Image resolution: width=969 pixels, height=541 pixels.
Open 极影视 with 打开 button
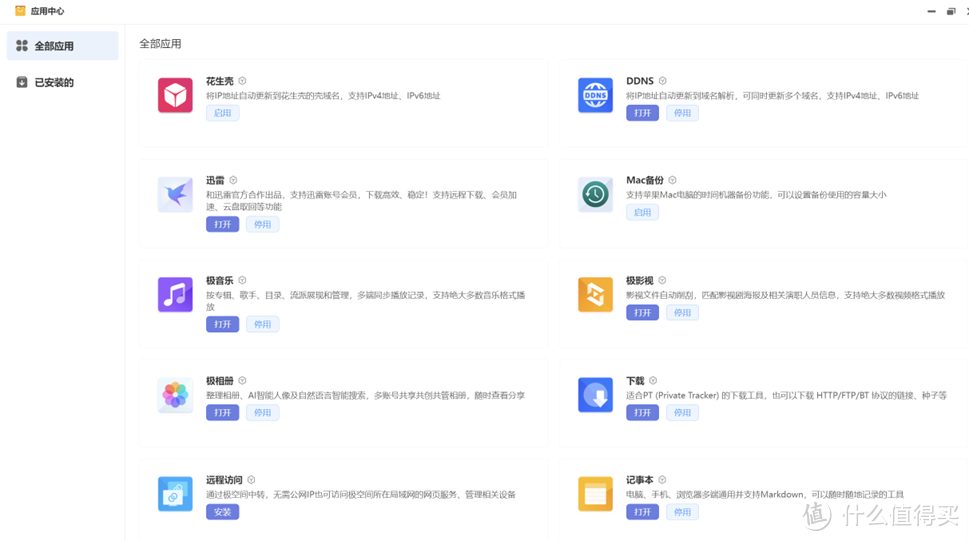[x=642, y=313]
